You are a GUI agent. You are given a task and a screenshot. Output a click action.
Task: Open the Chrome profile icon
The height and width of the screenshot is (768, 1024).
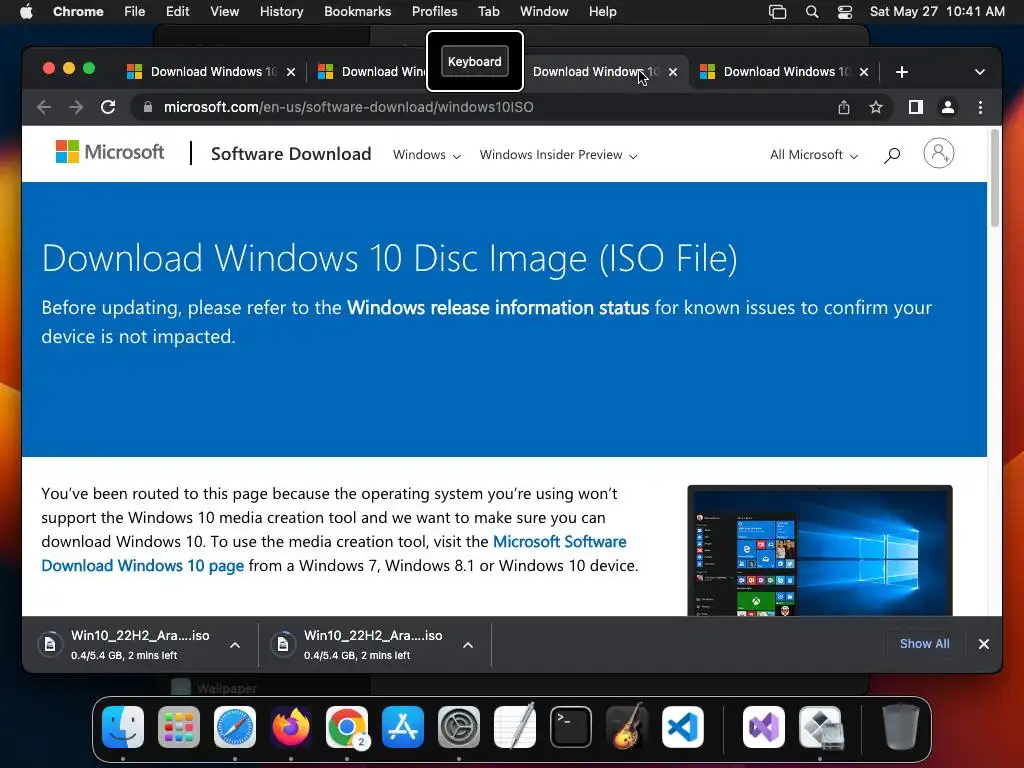tap(948, 107)
